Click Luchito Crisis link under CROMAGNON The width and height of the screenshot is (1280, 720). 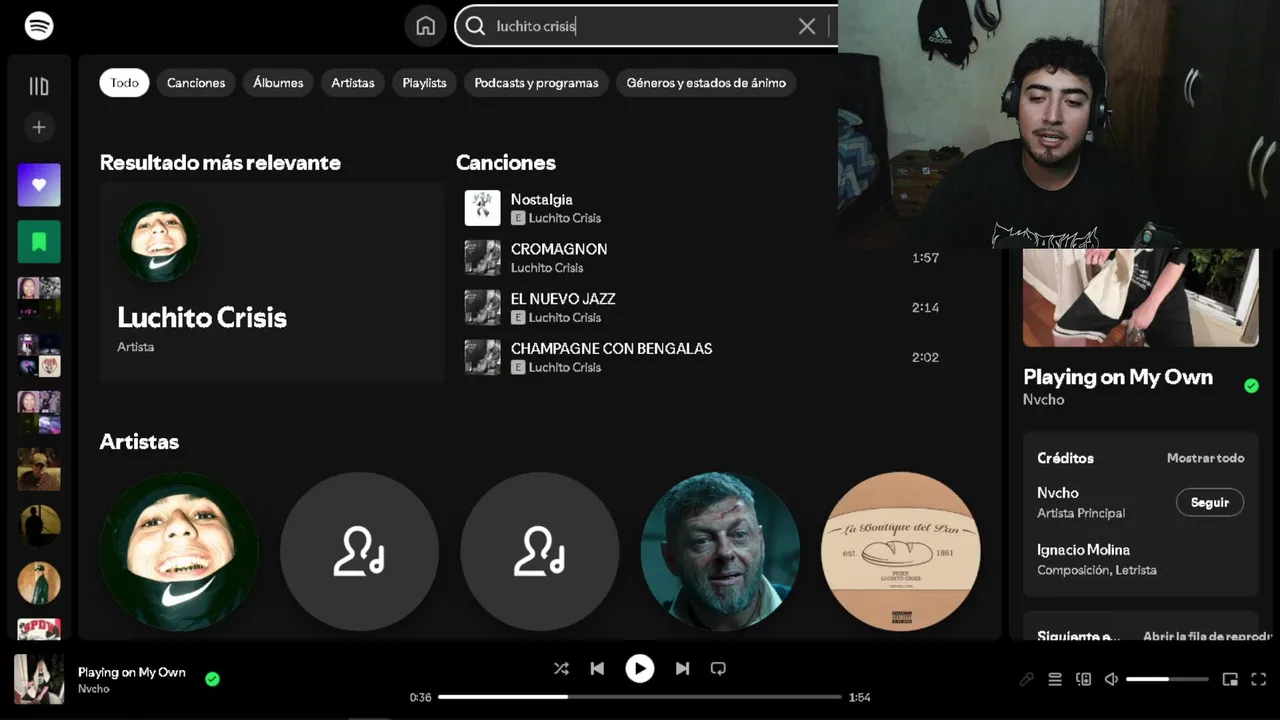(547, 268)
